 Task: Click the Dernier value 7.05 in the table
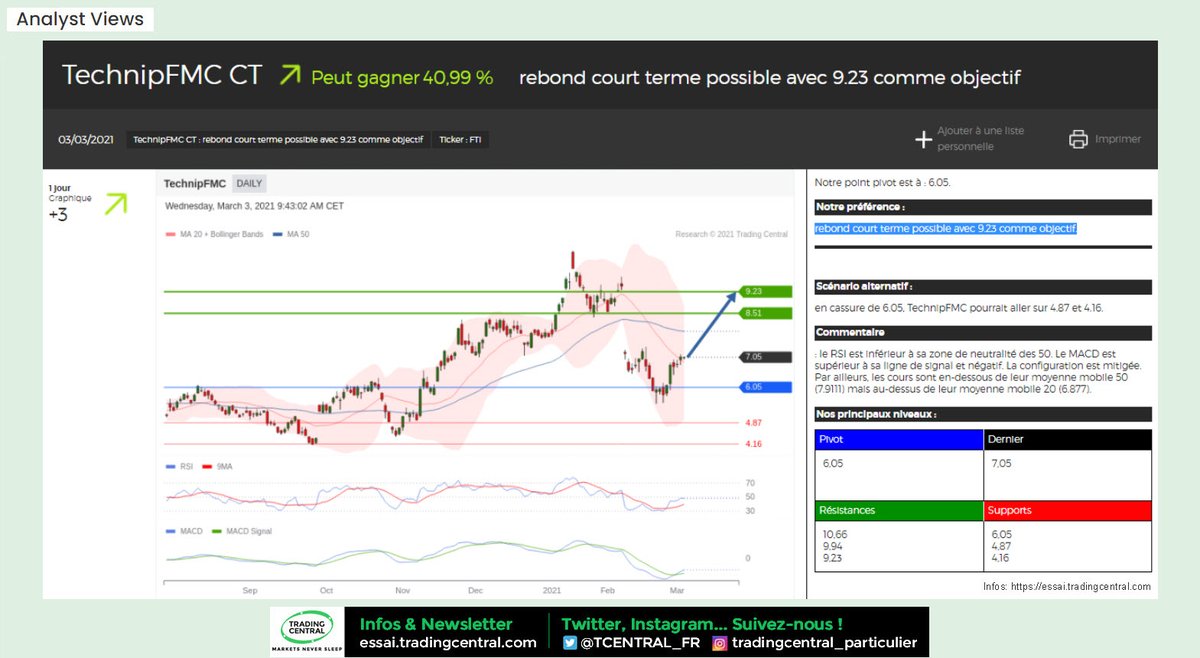[x=1000, y=463]
